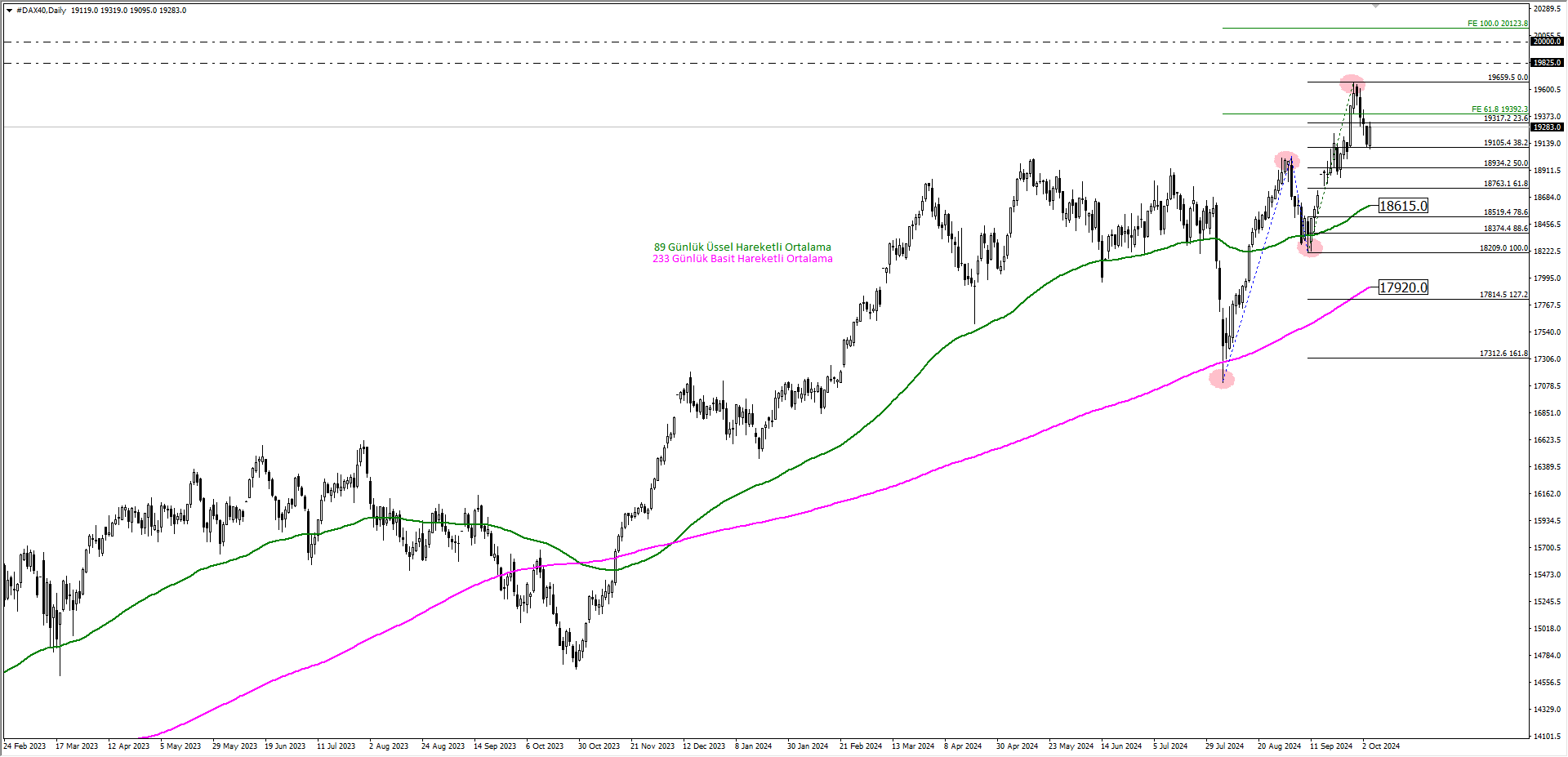1568x757 pixels.
Task: Select the pink ellipse at the 19659.5 peak
Action: click(1352, 82)
